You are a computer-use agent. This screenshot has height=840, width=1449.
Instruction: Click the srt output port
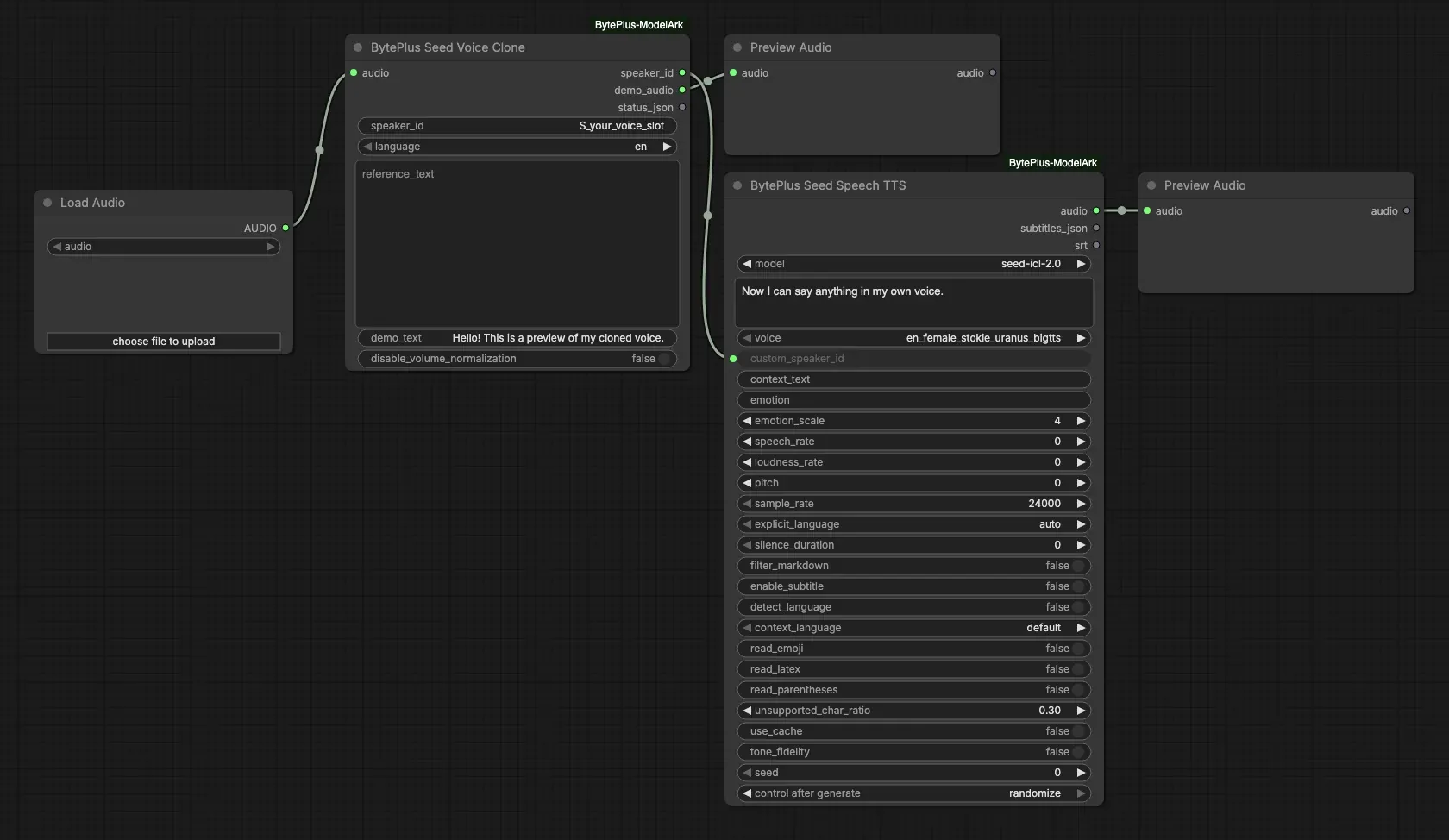(x=1096, y=246)
